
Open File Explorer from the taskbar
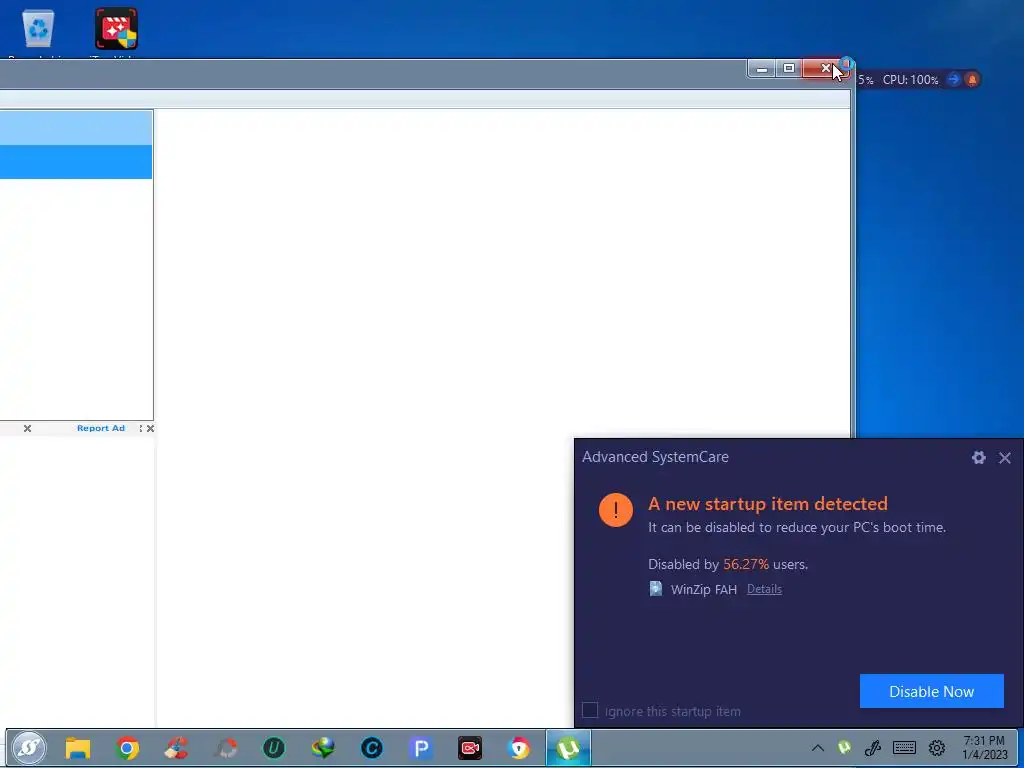(x=78, y=748)
